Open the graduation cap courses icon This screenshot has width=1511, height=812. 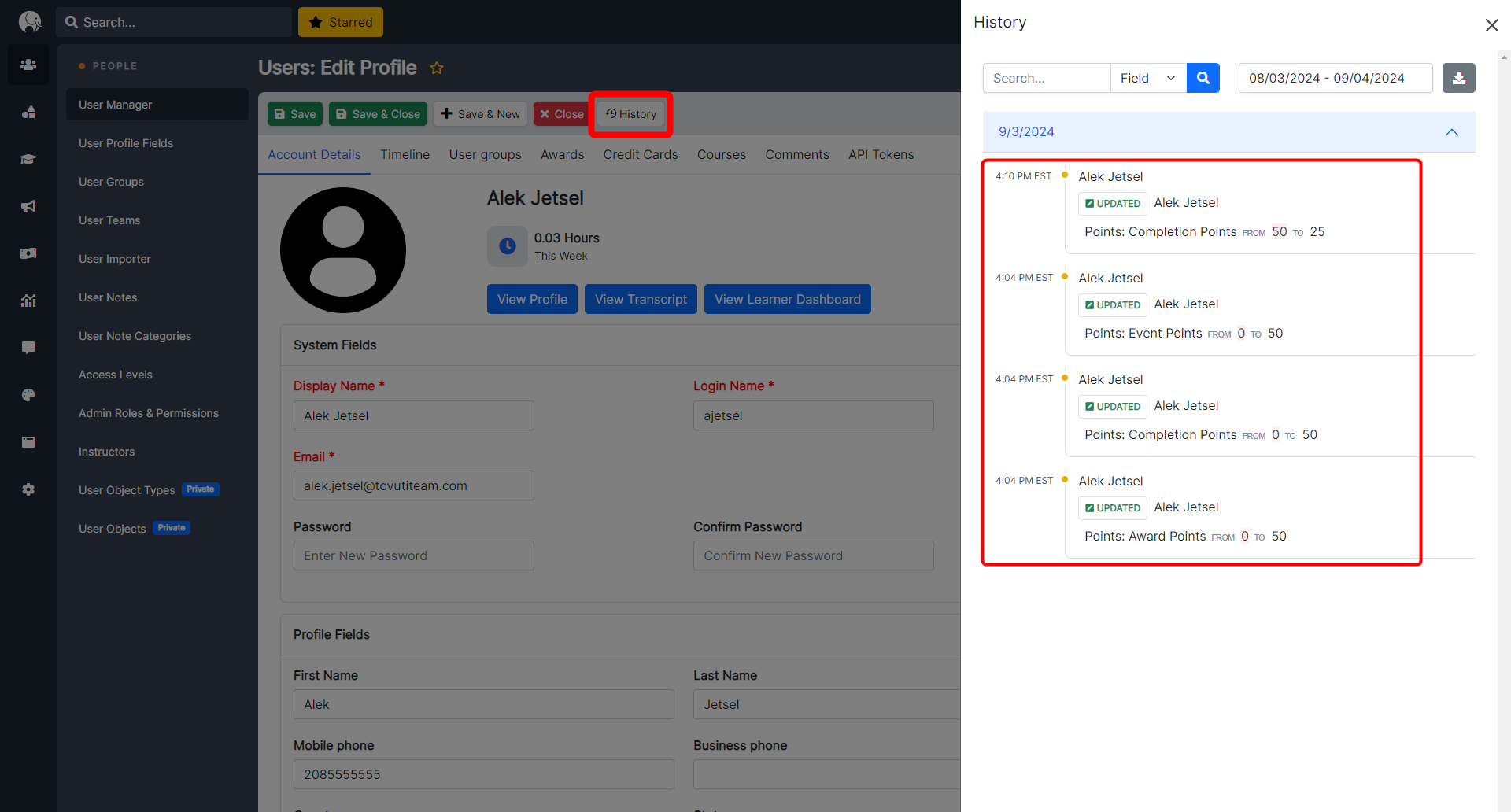28,159
